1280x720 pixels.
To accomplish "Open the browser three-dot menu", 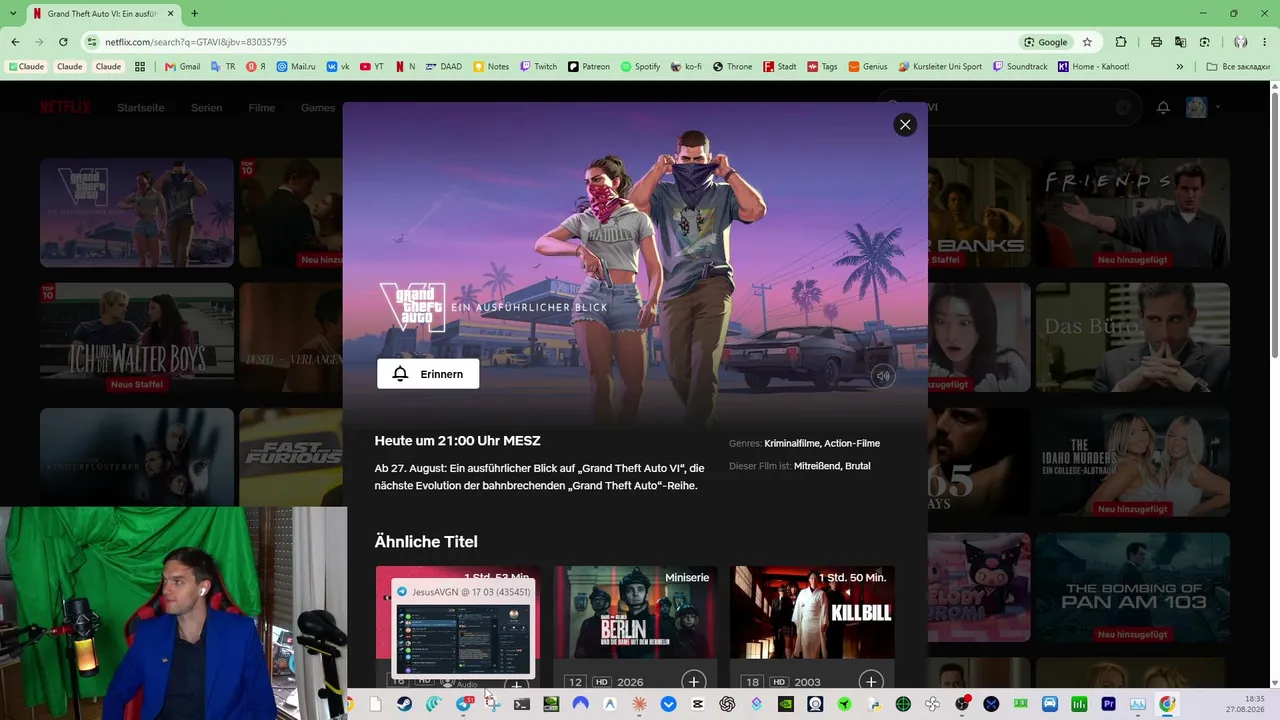I will point(1266,42).
